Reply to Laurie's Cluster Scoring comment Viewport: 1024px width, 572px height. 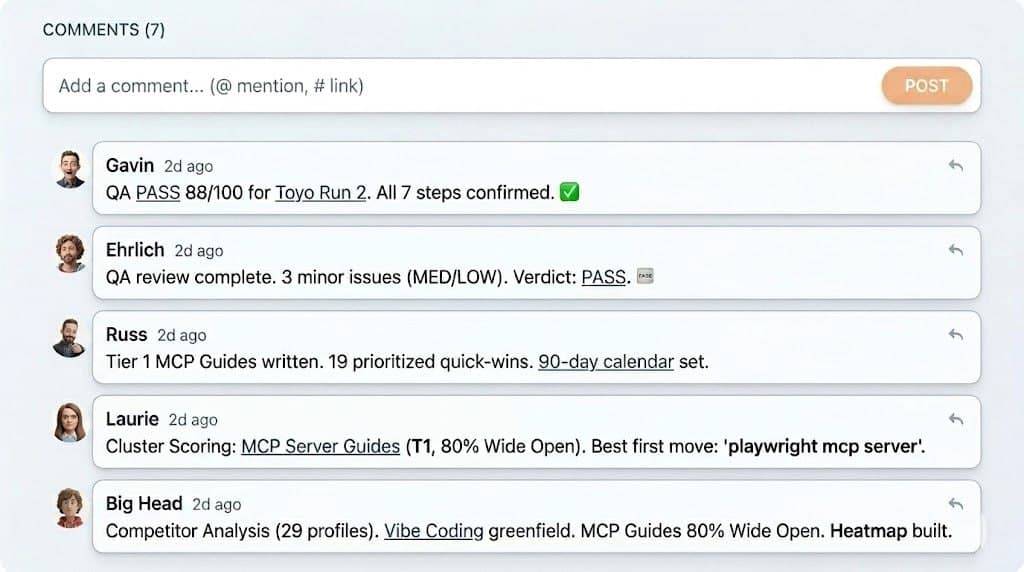point(955,420)
